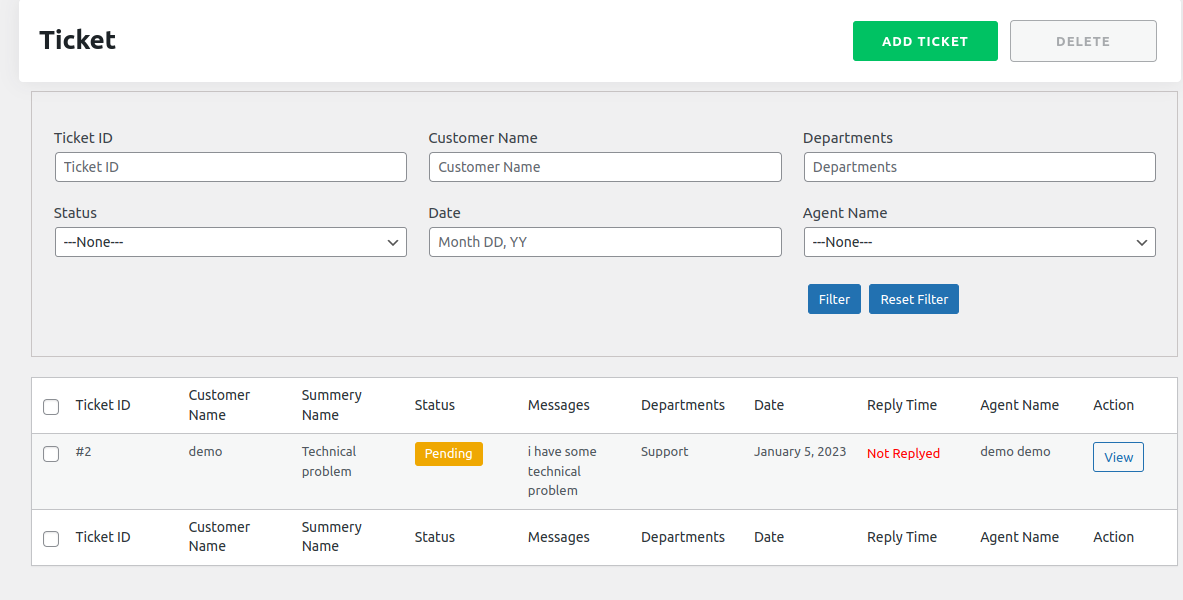
Task: Click top Status column header
Action: coord(435,405)
